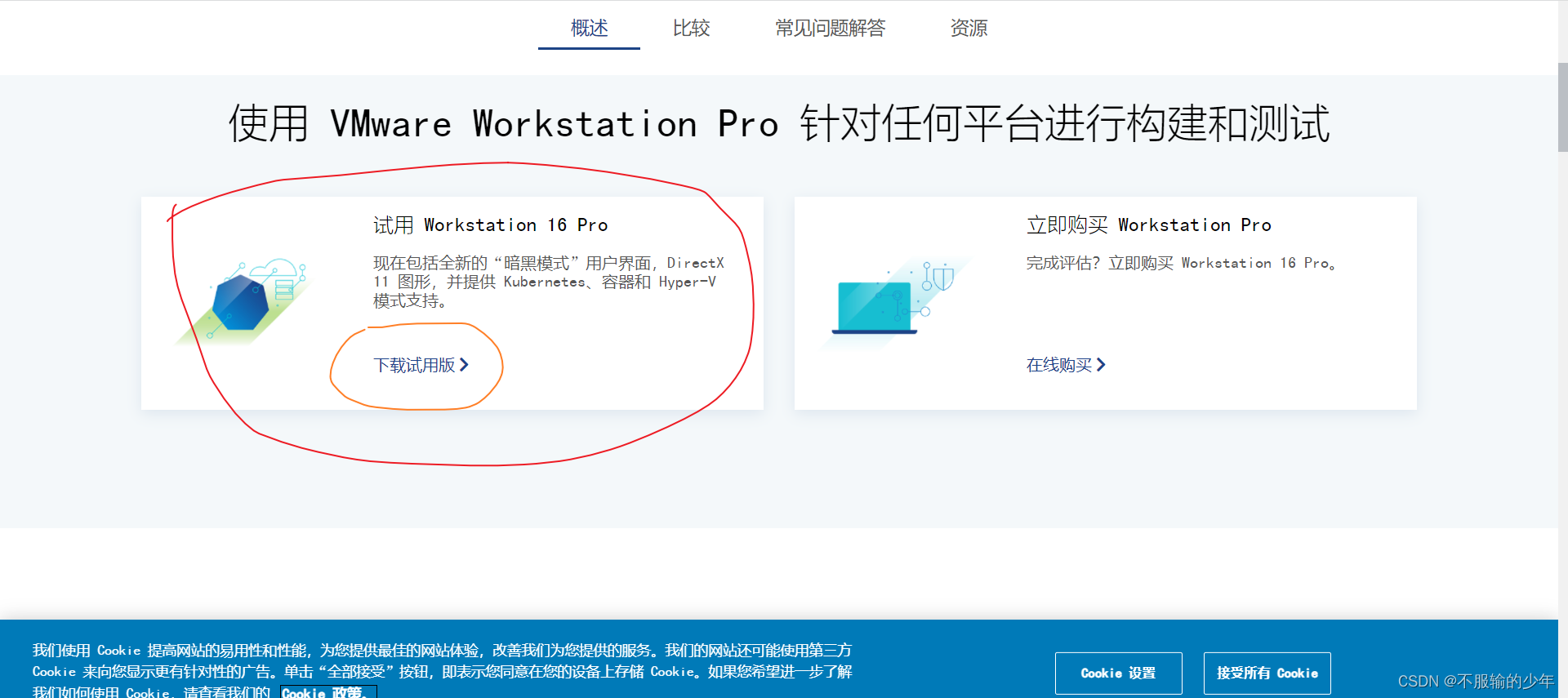The image size is (1568, 698).
Task: Click the chevron arrow beside 在线购买
Action: tap(1101, 365)
